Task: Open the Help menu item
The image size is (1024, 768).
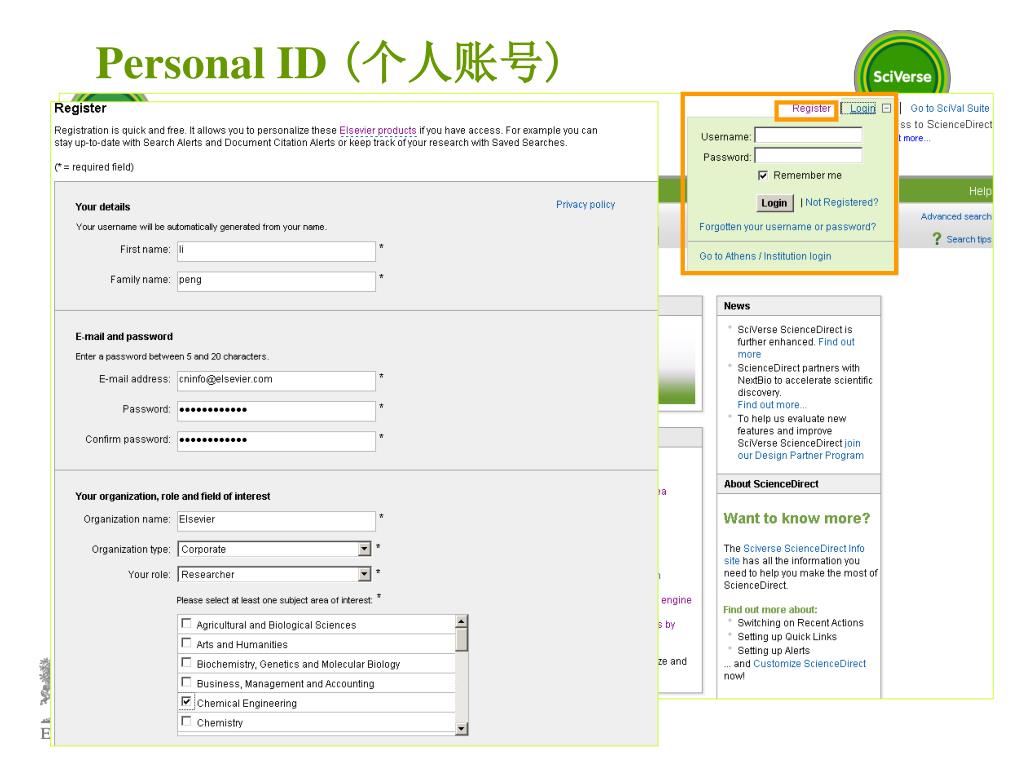Action: [x=980, y=191]
